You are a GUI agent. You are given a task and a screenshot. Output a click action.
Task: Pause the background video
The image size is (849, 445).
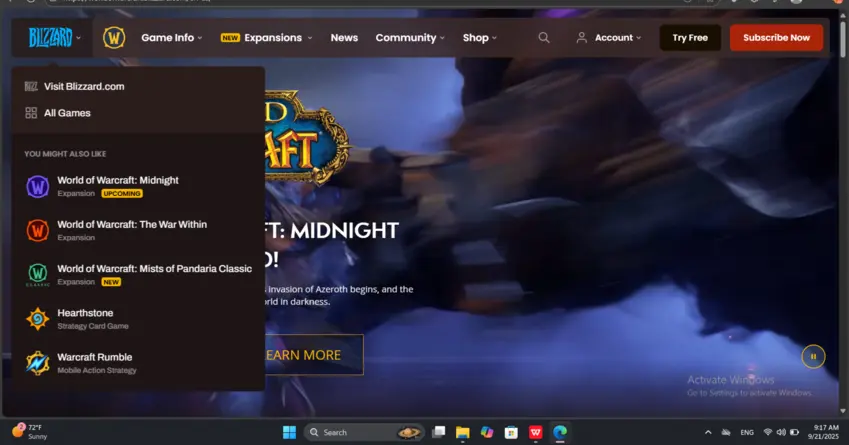click(x=813, y=356)
